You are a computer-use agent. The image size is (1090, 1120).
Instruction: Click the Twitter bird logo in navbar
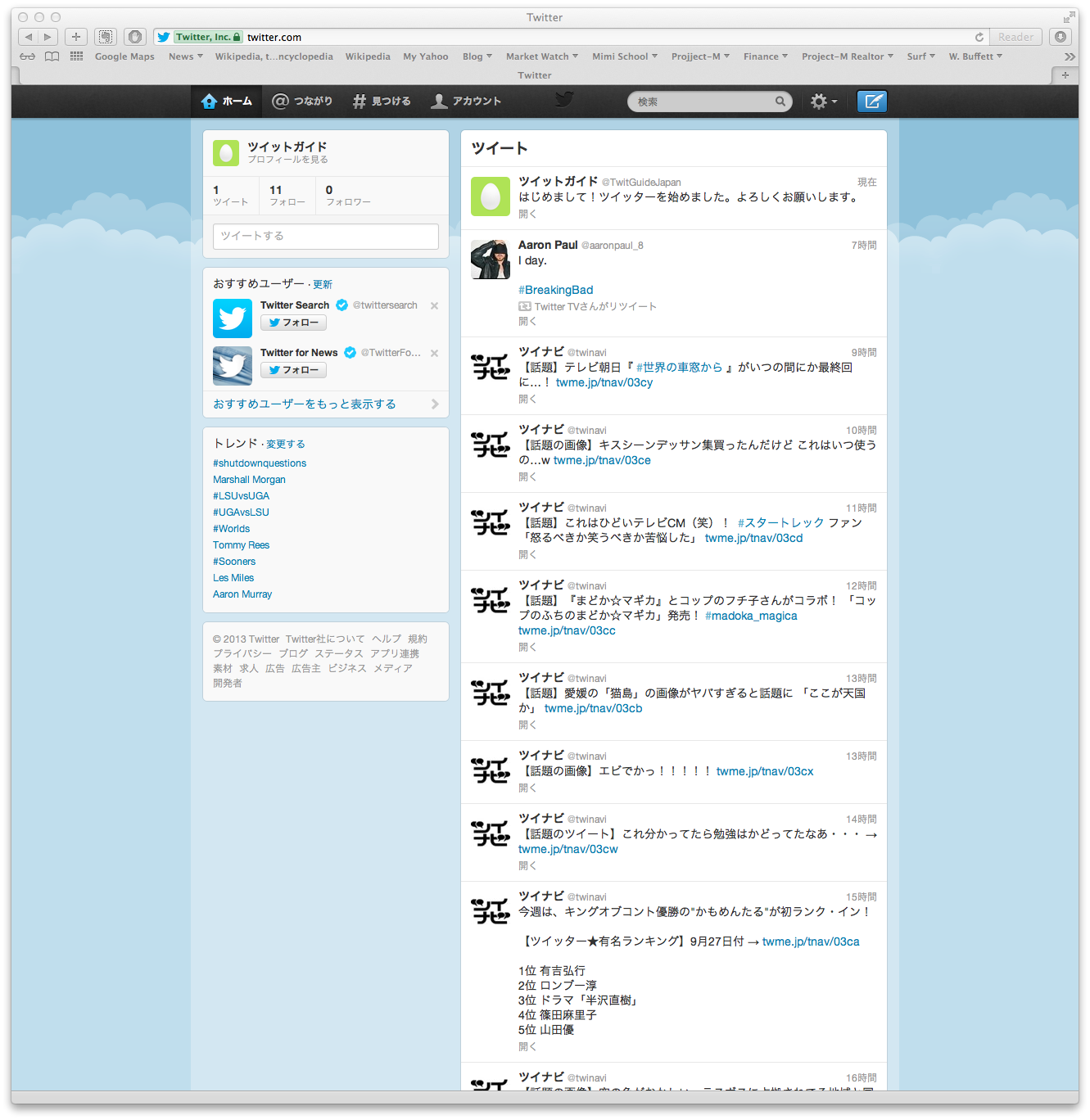coord(563,101)
